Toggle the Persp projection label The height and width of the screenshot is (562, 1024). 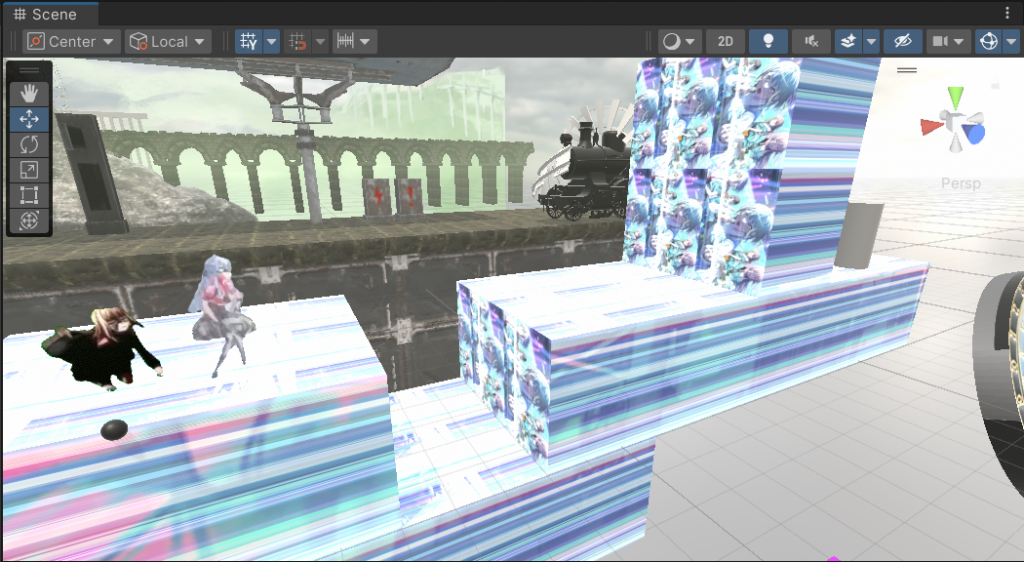tap(961, 183)
